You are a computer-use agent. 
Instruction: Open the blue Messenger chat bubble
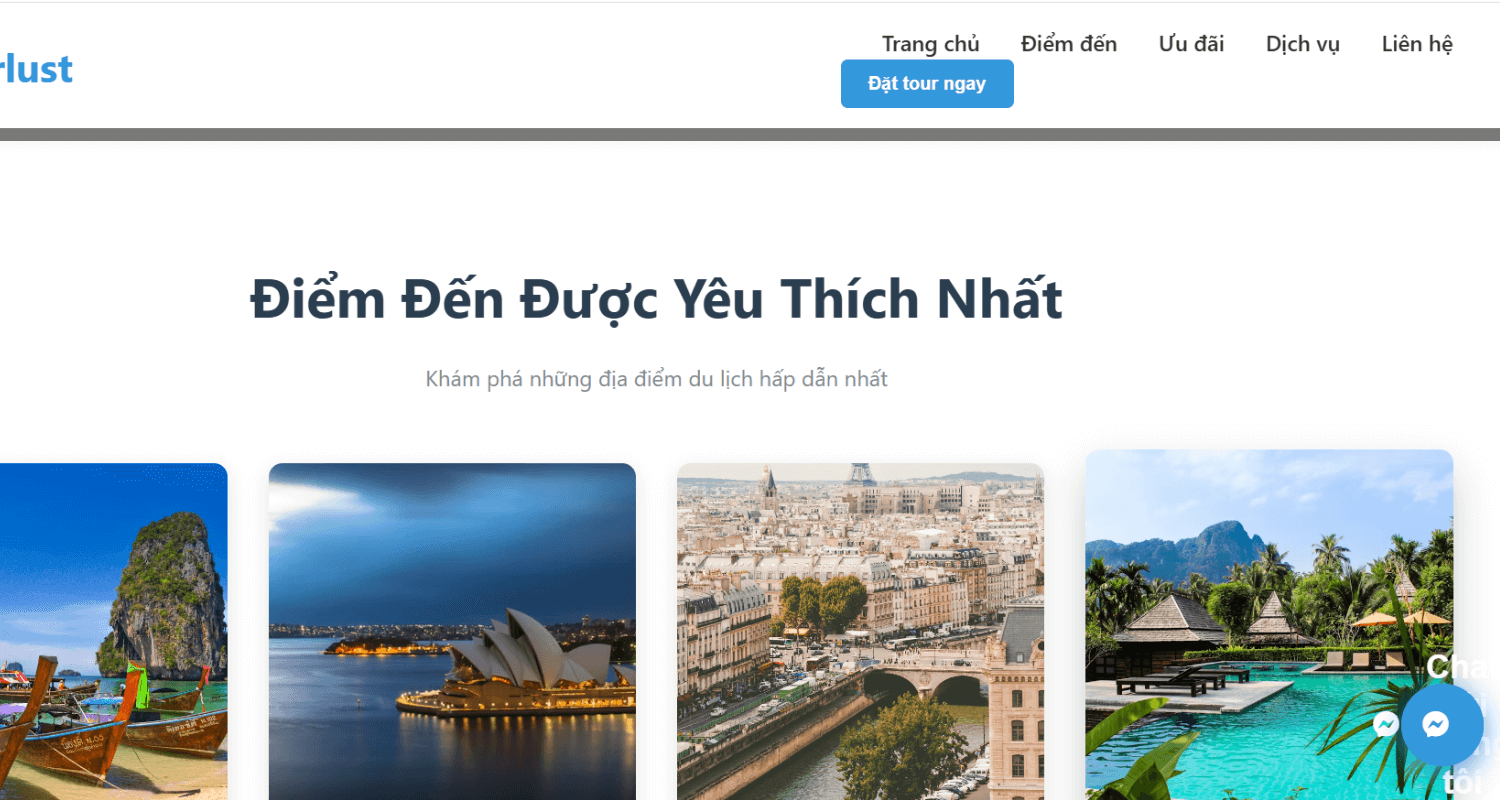point(1442,725)
